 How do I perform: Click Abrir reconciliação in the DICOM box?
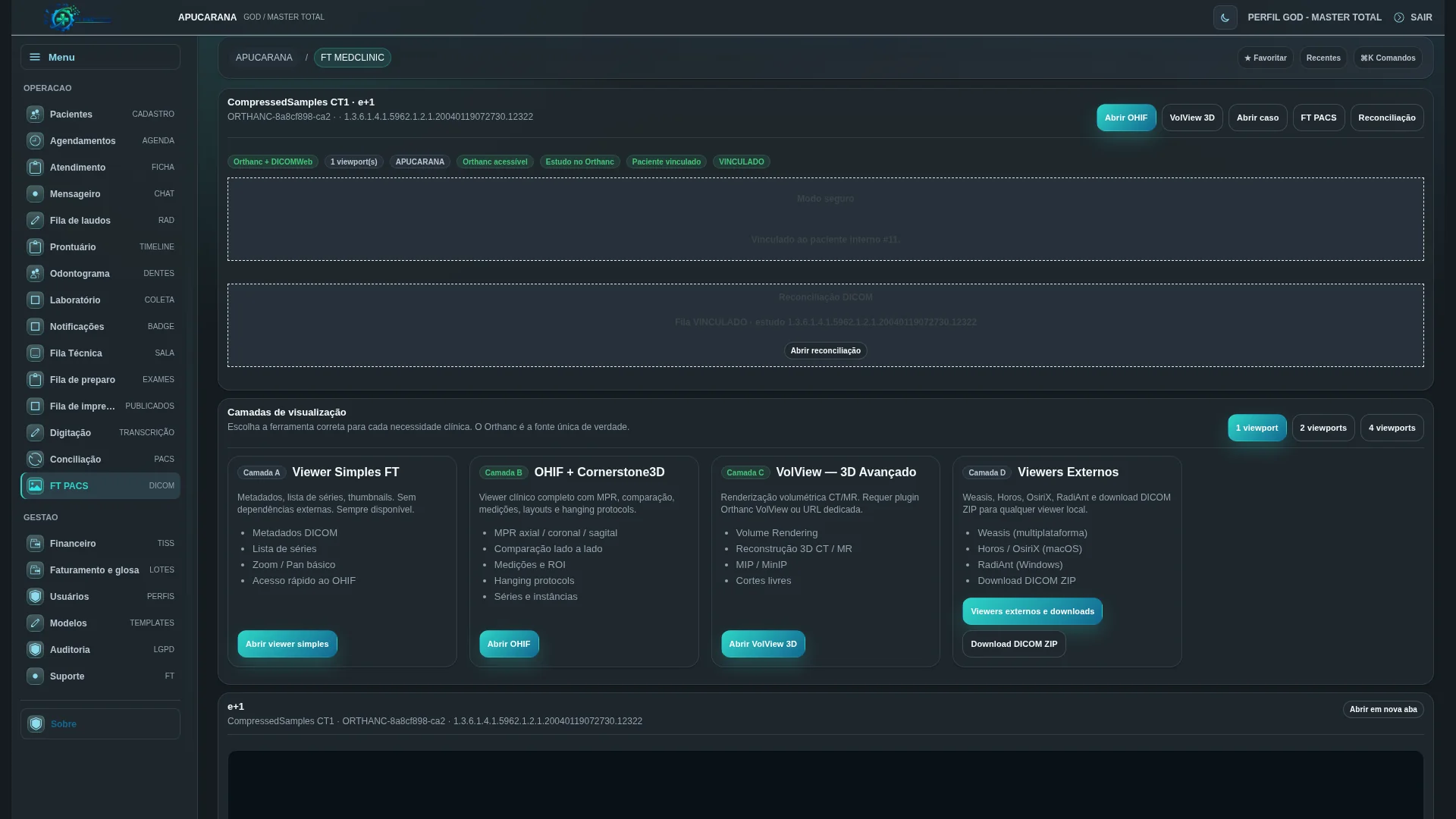[825, 350]
